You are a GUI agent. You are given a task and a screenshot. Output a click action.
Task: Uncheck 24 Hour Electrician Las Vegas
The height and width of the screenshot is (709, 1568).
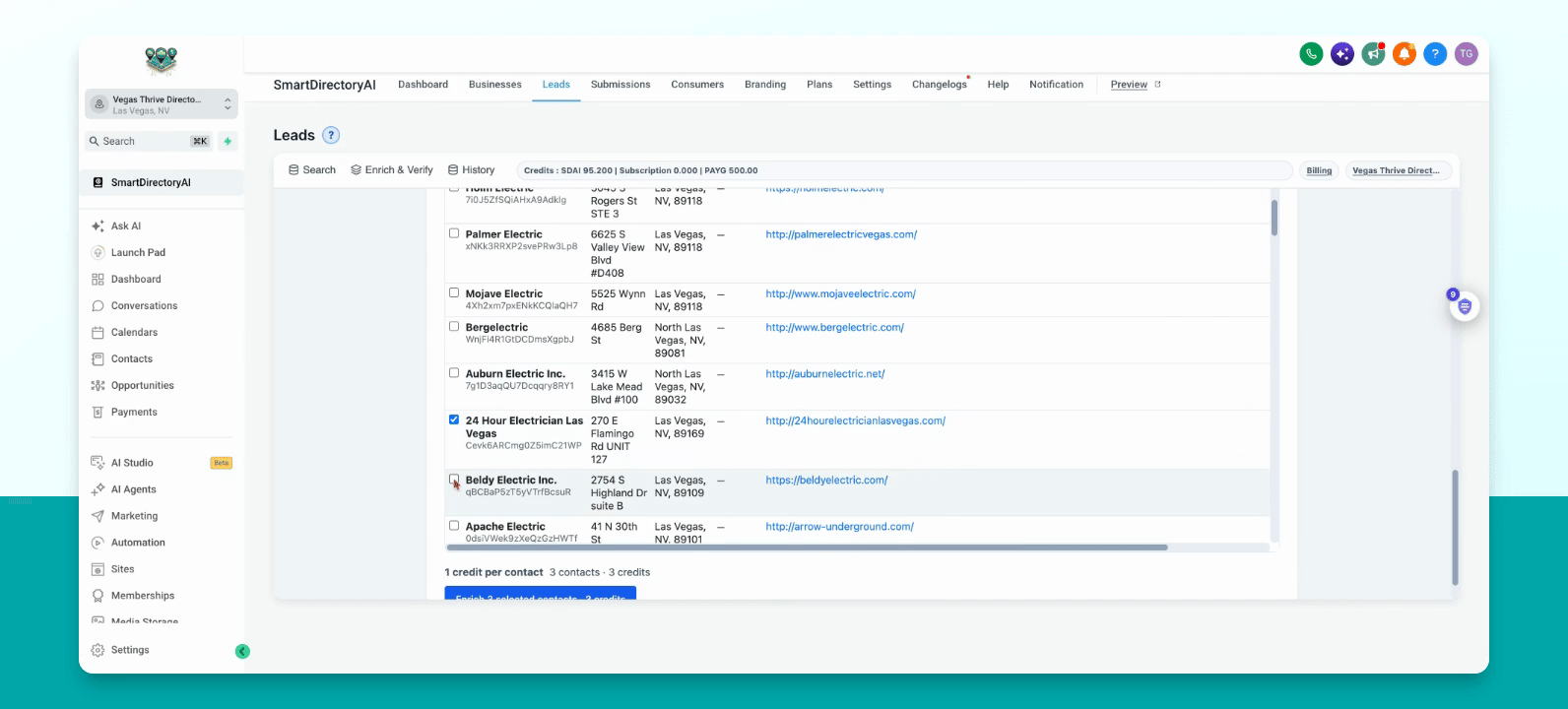pos(454,419)
